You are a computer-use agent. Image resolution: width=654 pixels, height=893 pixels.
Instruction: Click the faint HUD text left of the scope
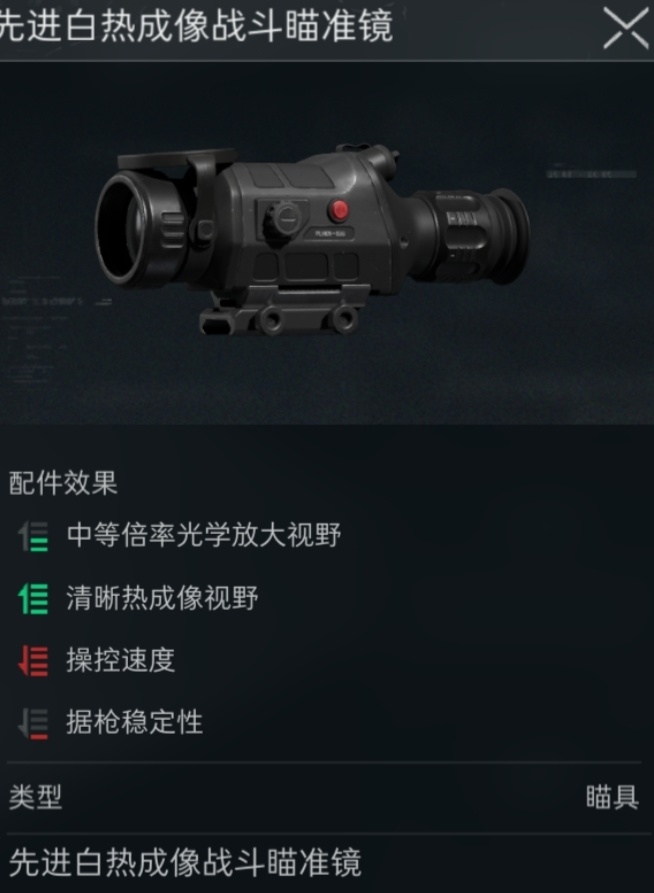43,301
